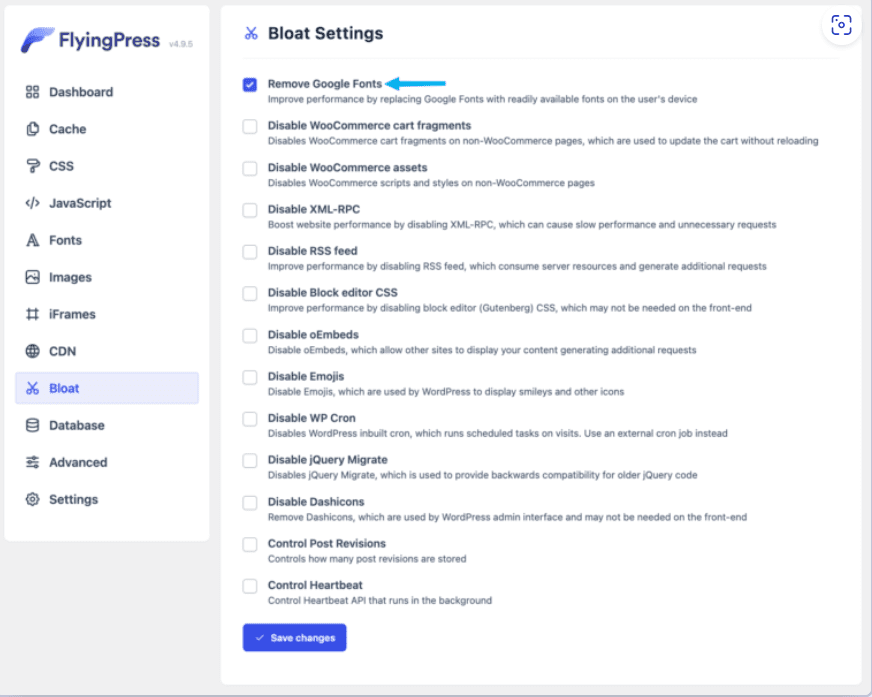Viewport: 872px width, 697px height.
Task: Navigate to Images settings
Action: click(107, 277)
